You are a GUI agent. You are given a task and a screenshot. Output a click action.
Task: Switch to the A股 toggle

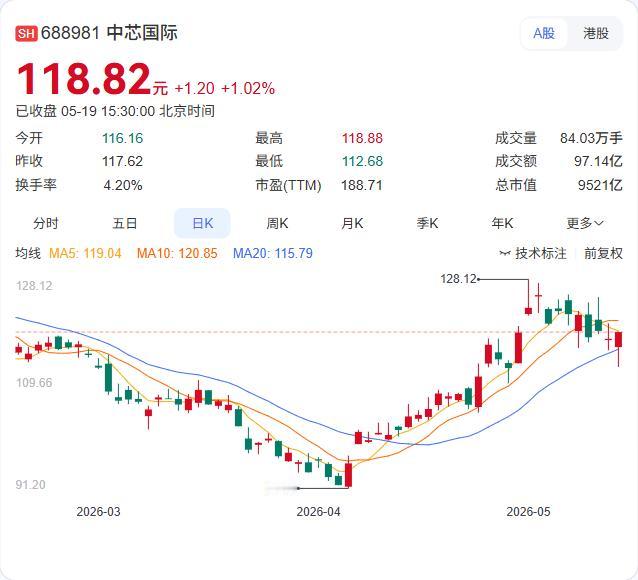point(544,33)
